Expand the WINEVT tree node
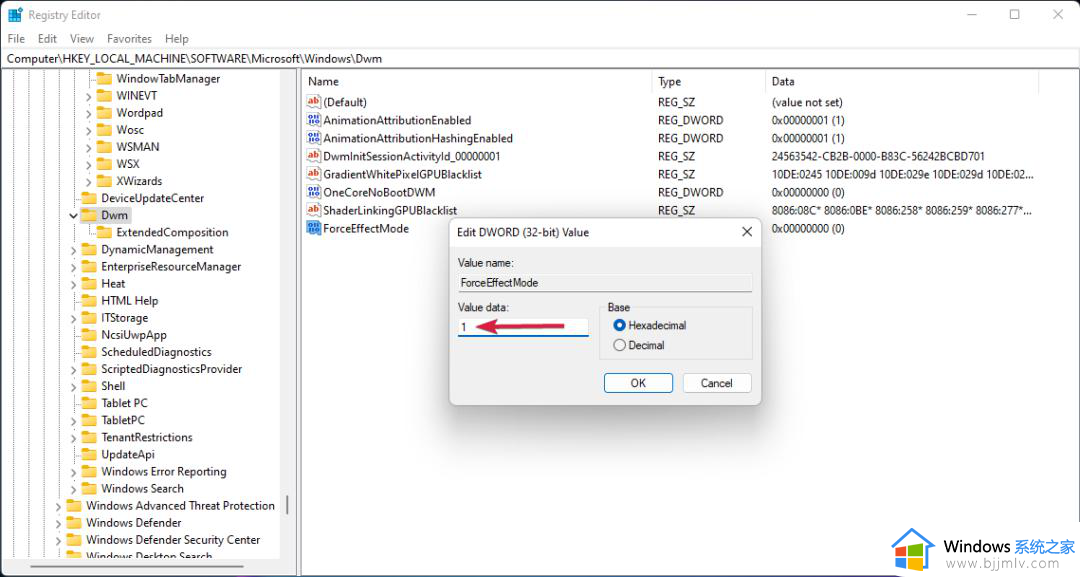 [x=88, y=96]
